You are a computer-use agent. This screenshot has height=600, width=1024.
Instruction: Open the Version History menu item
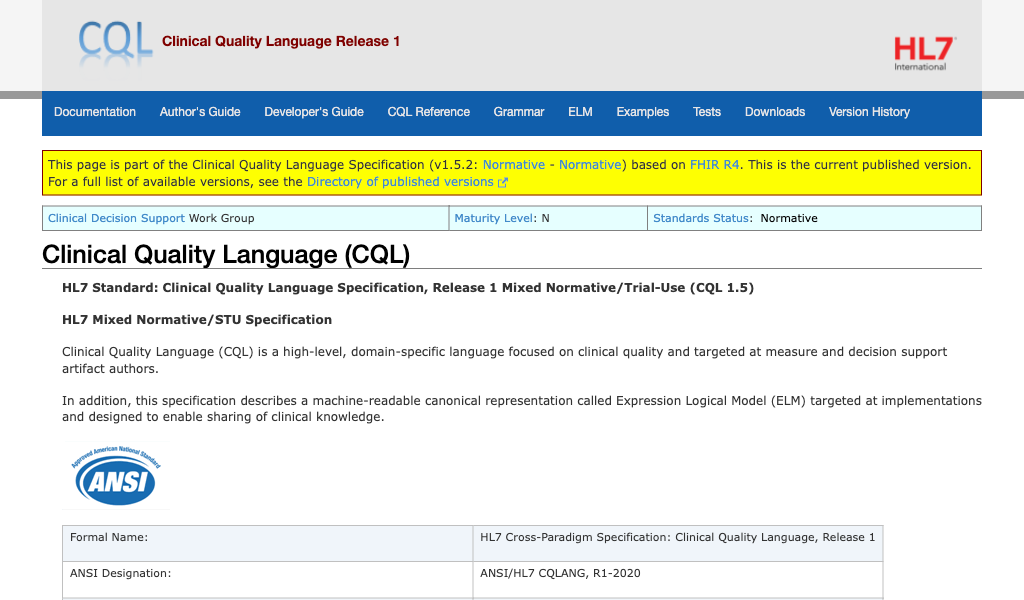(869, 112)
